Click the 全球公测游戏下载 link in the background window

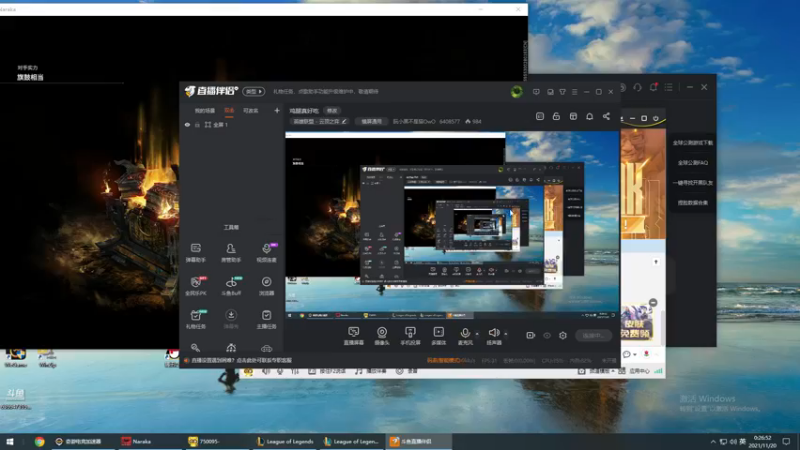(692, 143)
